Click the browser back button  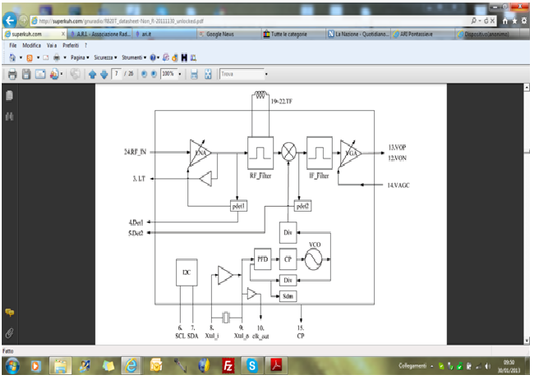[10, 21]
